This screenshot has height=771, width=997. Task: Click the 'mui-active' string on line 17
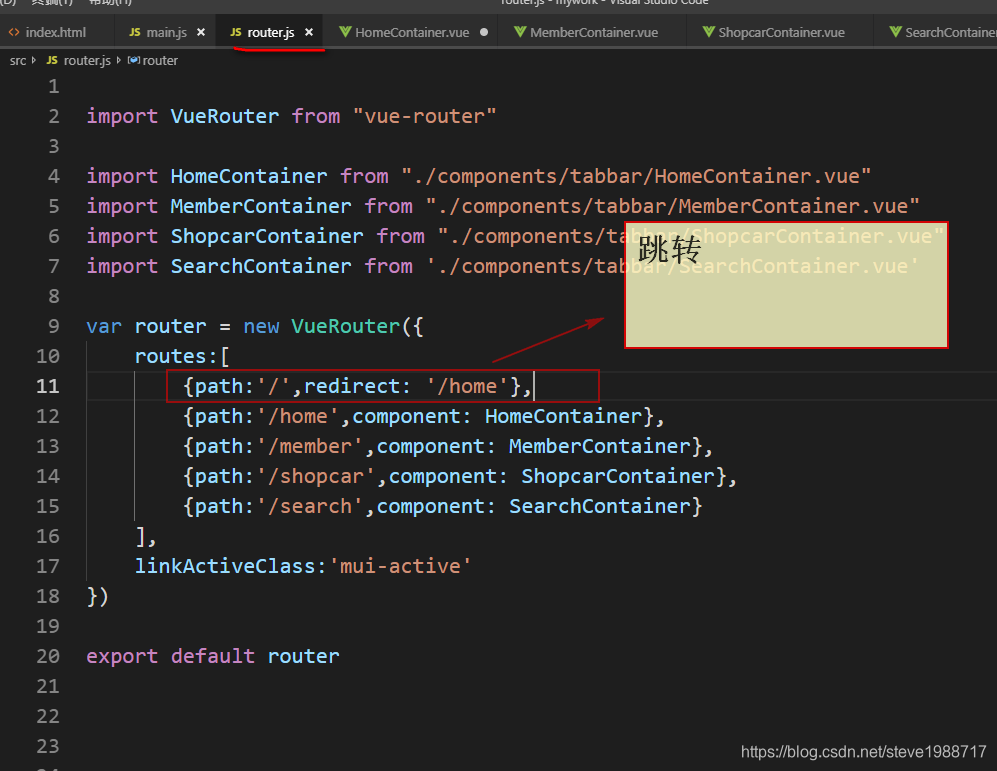click(x=400, y=566)
